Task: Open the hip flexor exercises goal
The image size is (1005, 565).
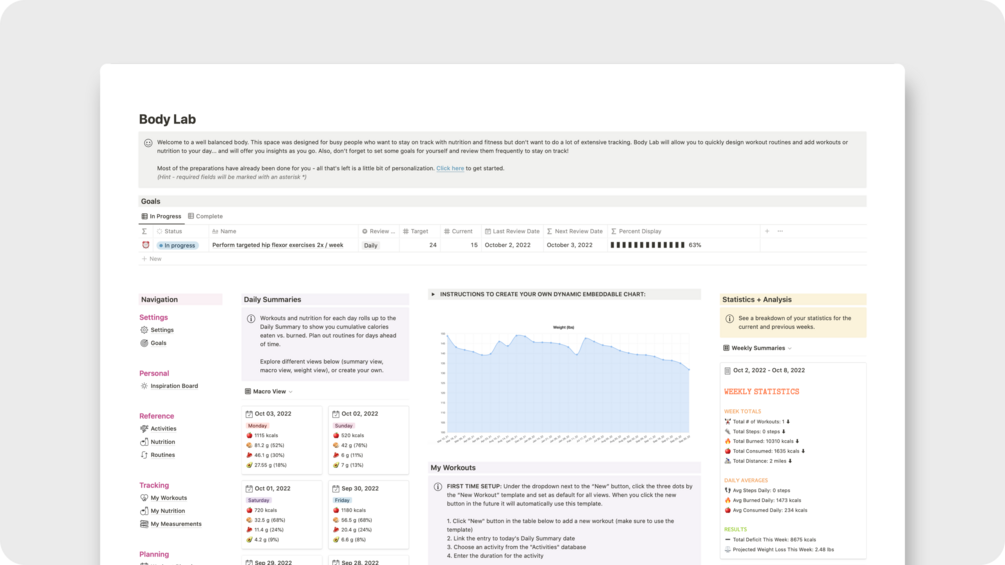Action: [278, 245]
